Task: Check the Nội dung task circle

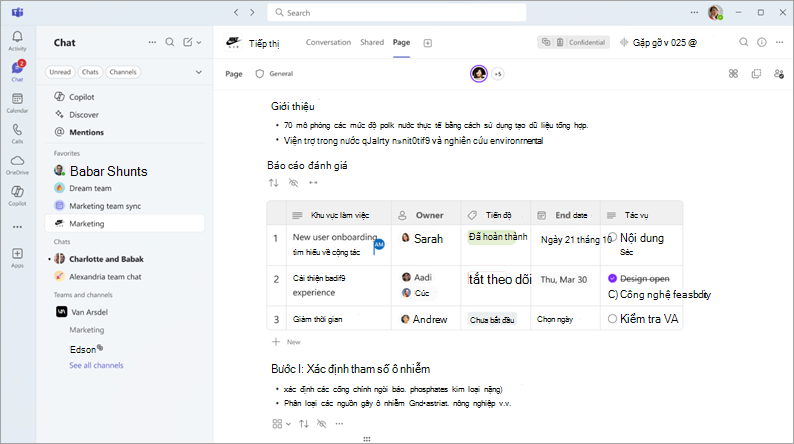Action: 613,237
